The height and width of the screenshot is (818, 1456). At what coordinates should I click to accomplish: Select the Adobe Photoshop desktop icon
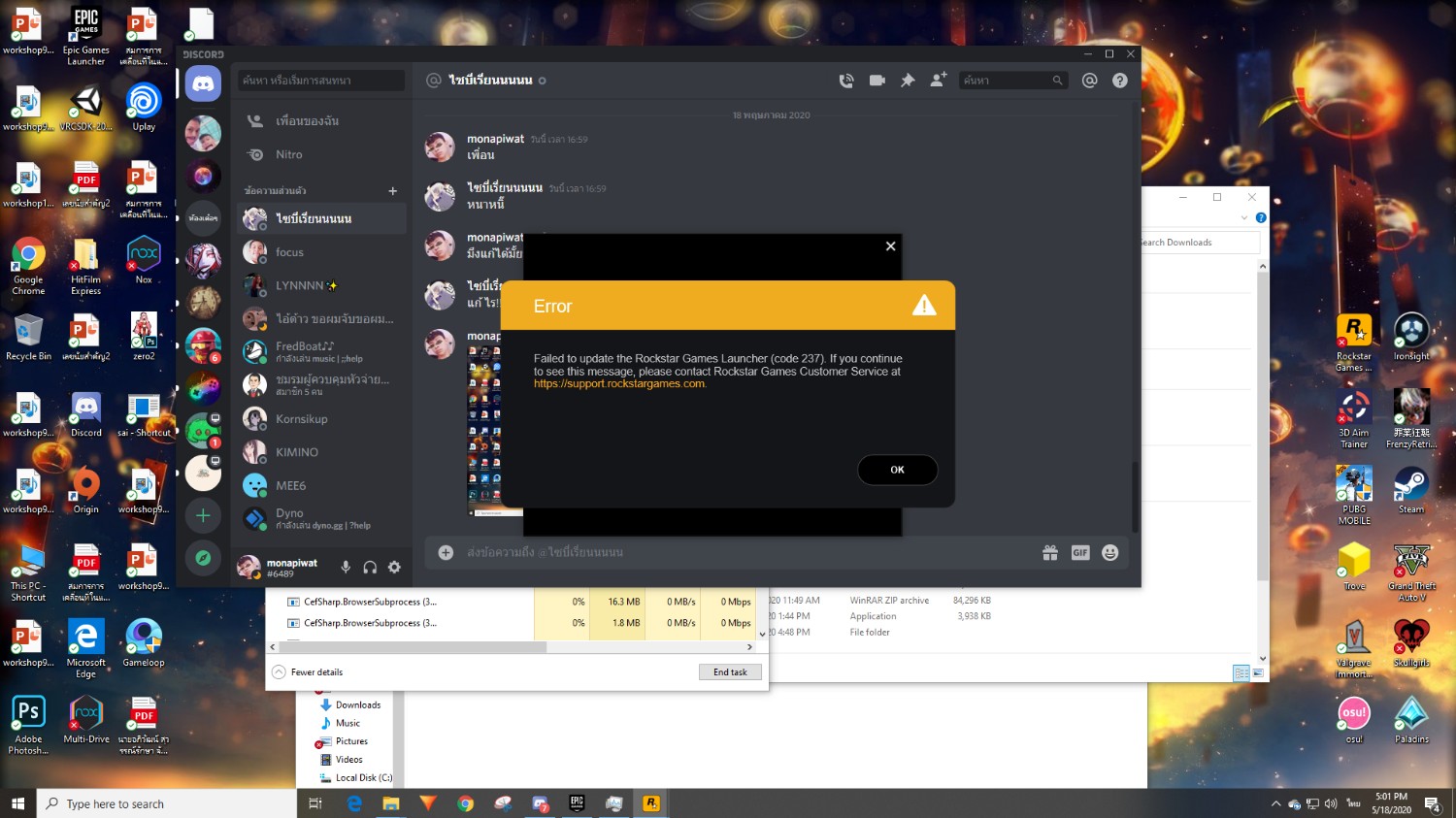coord(29,725)
